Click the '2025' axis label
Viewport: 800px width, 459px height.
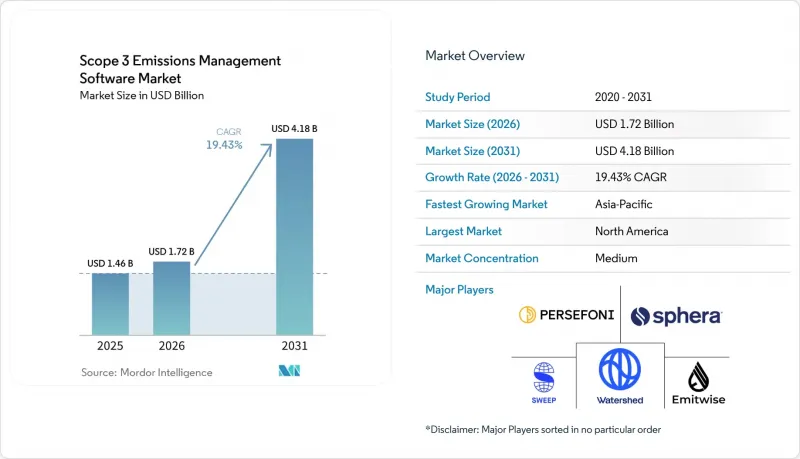pos(110,346)
